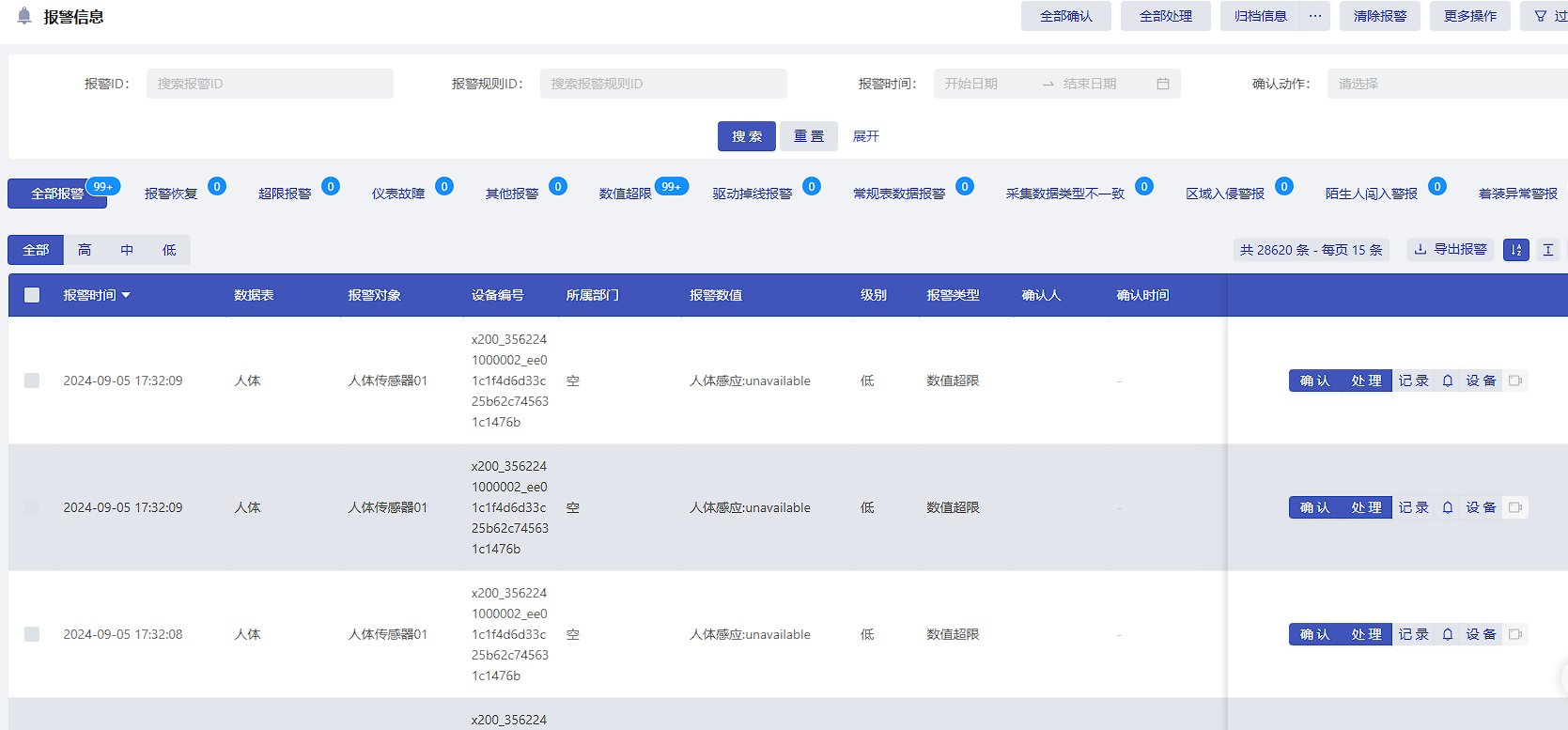Switch to the 区域入侵警报 tab
1568x730 pixels.
click(x=1225, y=194)
